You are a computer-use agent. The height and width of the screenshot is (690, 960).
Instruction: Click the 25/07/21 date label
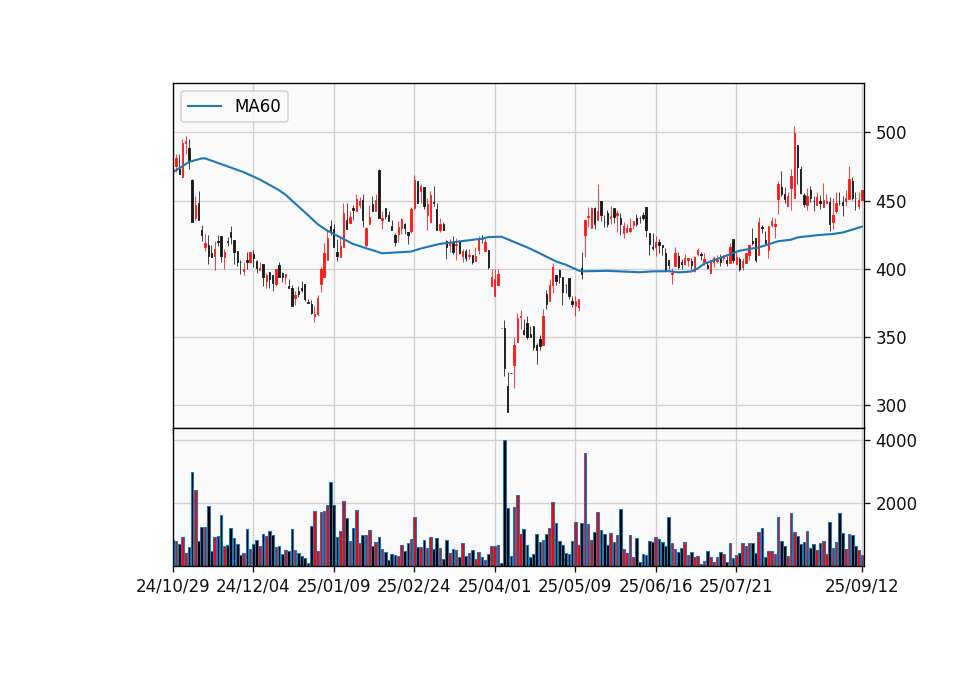click(736, 586)
